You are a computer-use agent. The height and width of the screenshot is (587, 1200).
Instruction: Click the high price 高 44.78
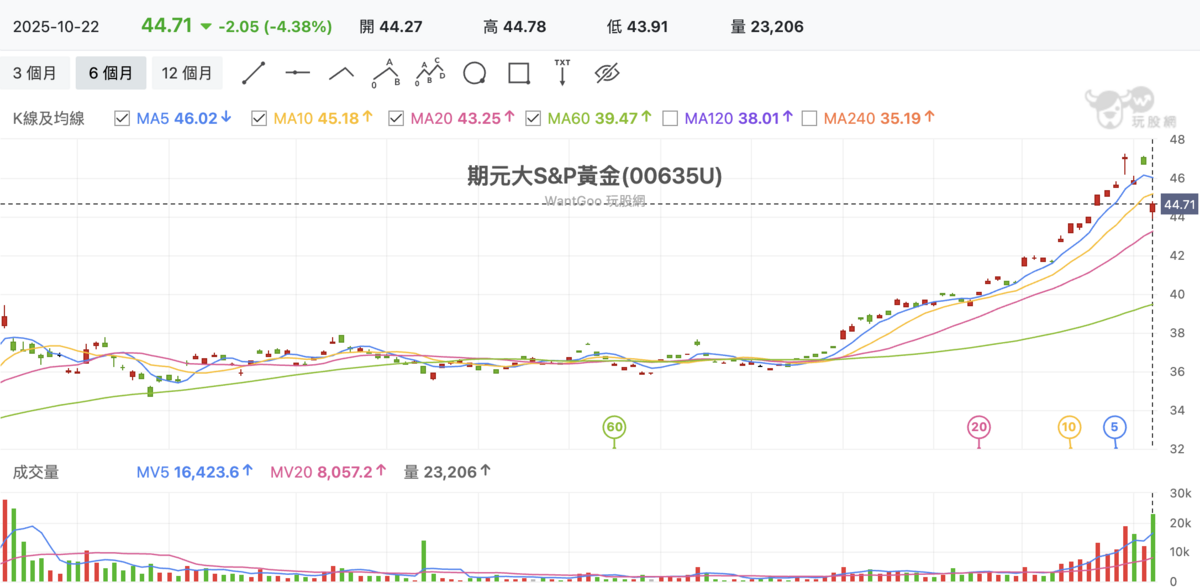pos(514,27)
